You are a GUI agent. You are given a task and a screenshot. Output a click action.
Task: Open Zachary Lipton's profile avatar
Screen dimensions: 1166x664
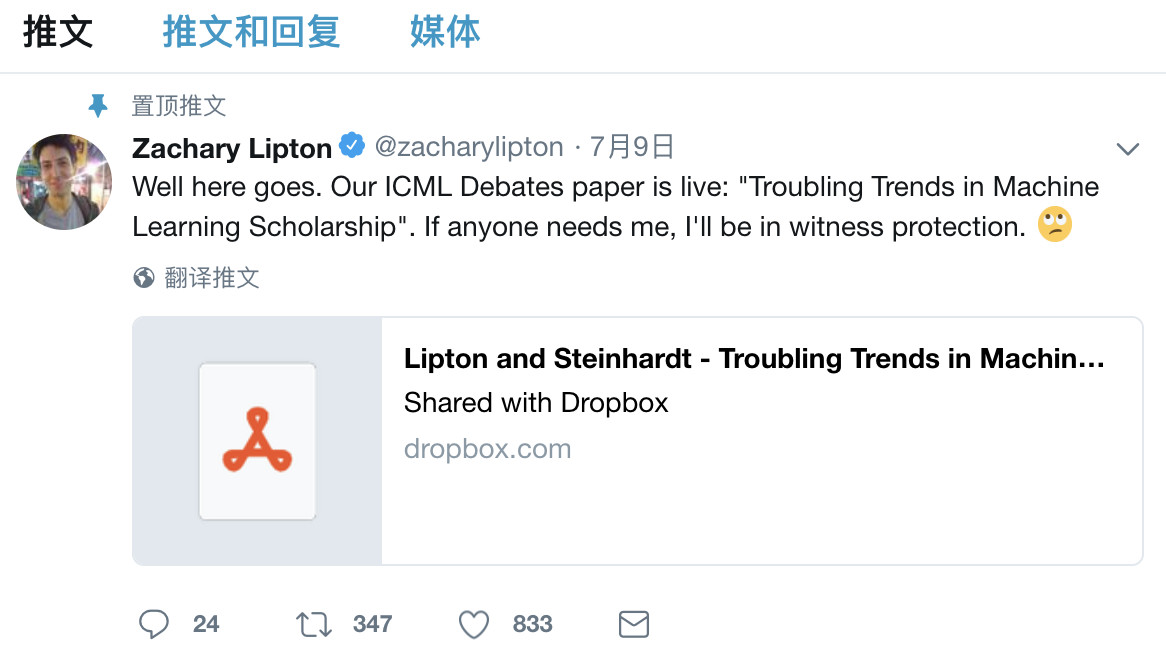point(64,182)
